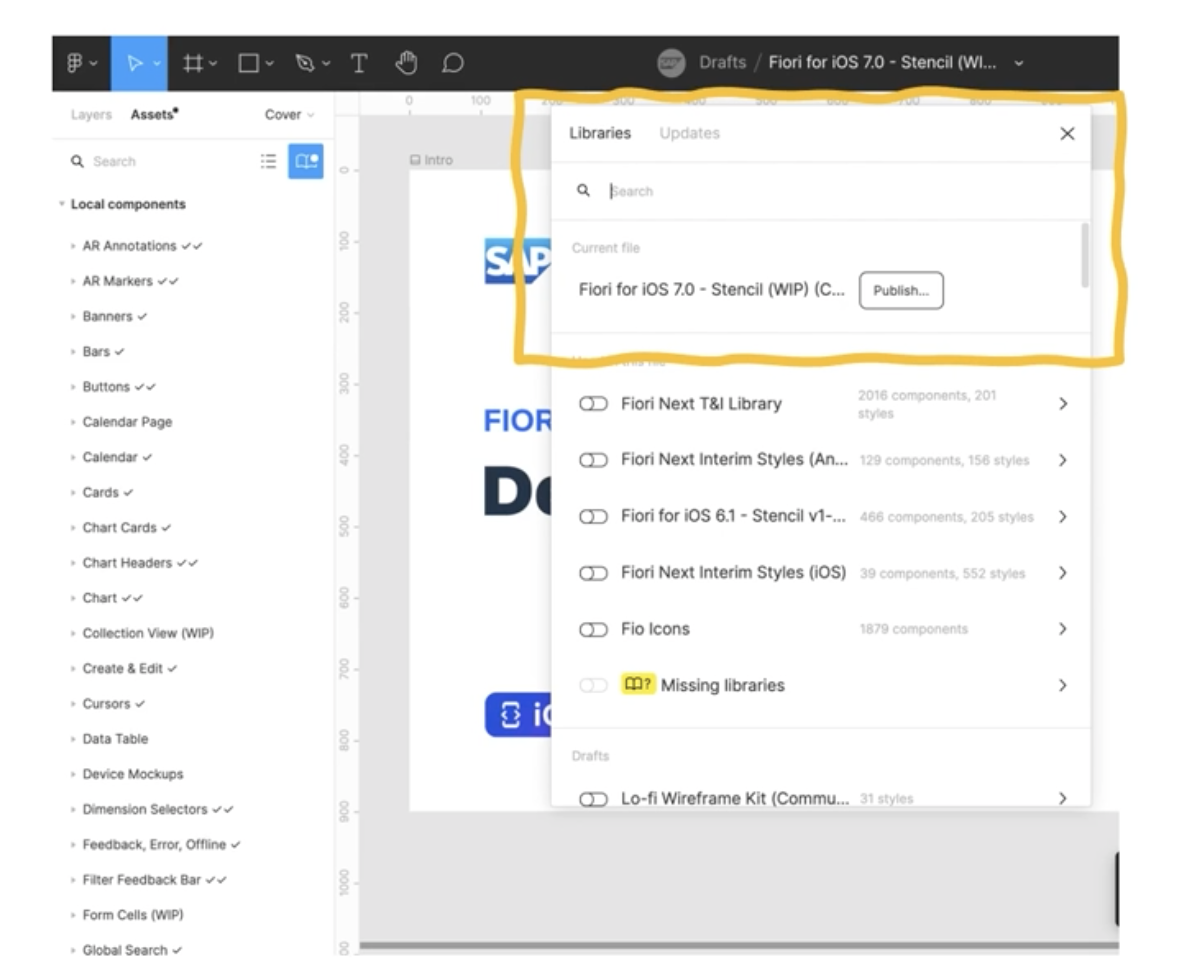Image resolution: width=1202 pixels, height=970 pixels.
Task: Expand the Create & Edit group
Action: [74, 669]
